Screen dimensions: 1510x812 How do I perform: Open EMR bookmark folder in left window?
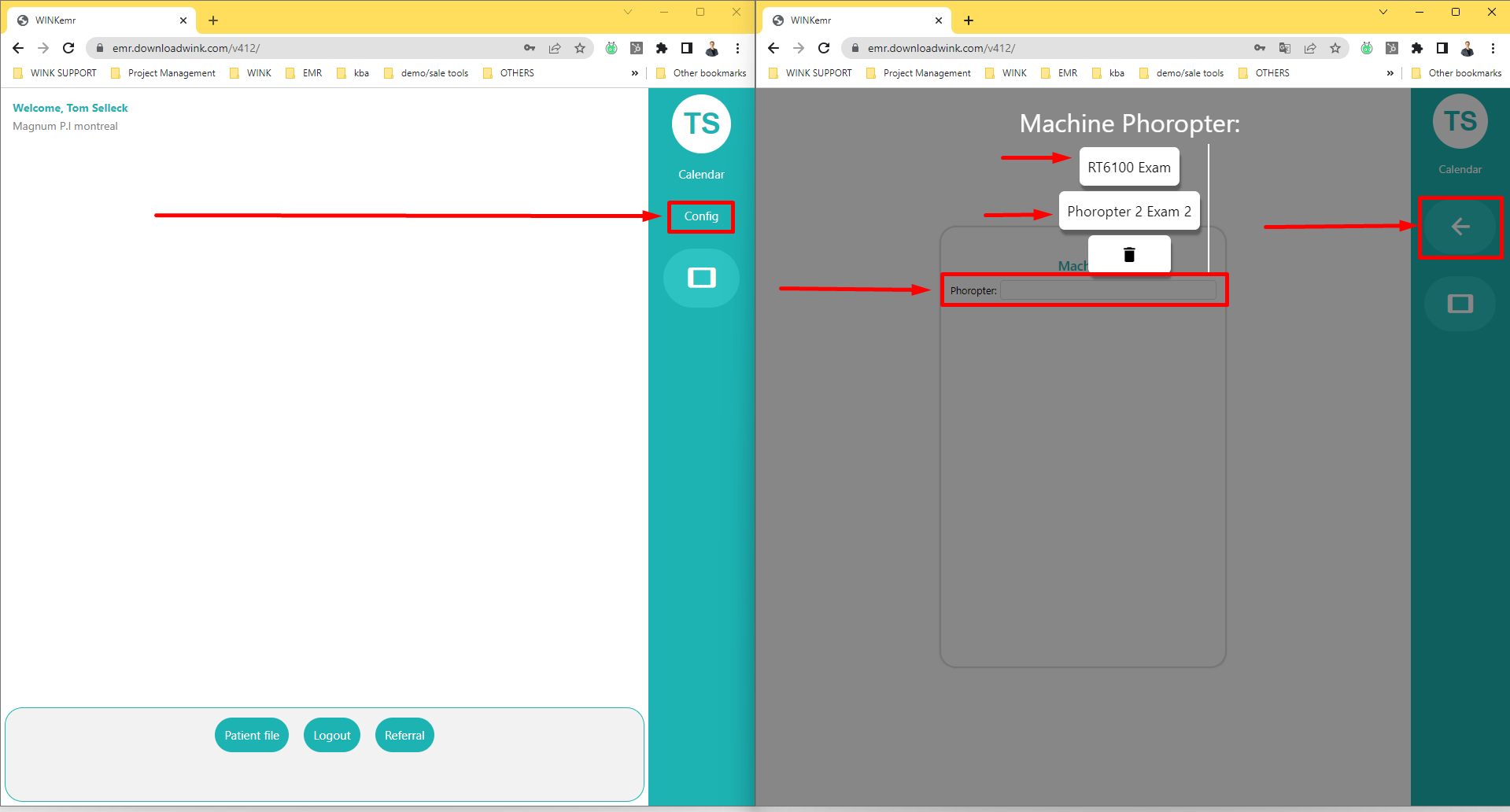304,73
